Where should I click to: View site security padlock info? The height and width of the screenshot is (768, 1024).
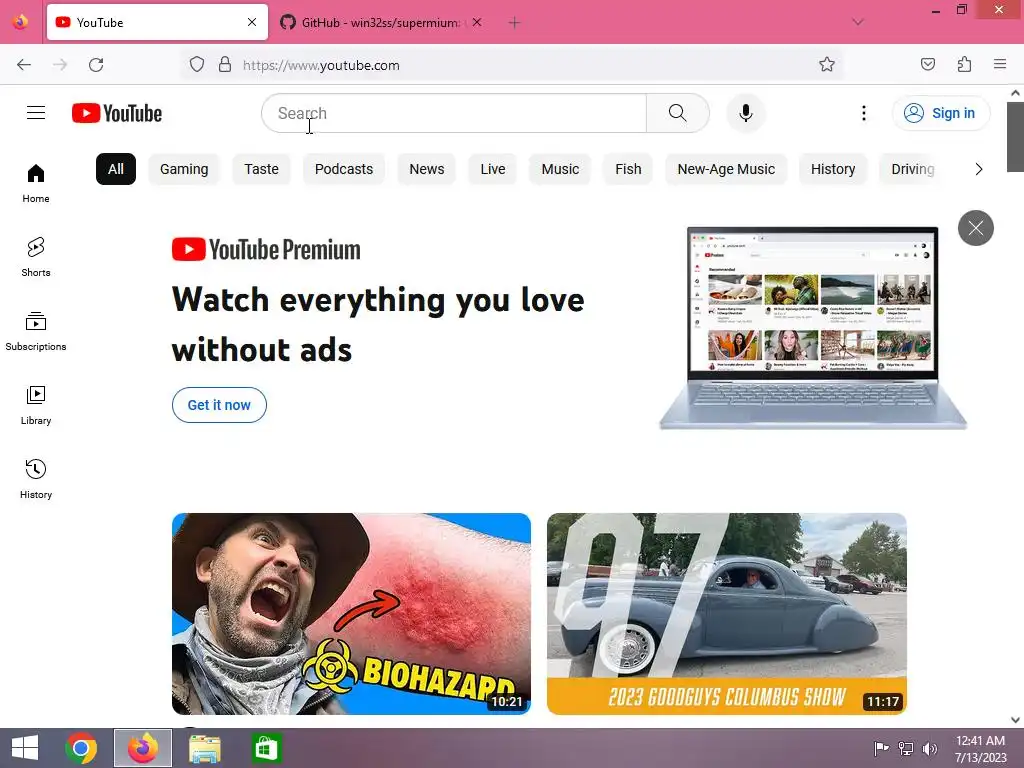pyautogui.click(x=225, y=65)
